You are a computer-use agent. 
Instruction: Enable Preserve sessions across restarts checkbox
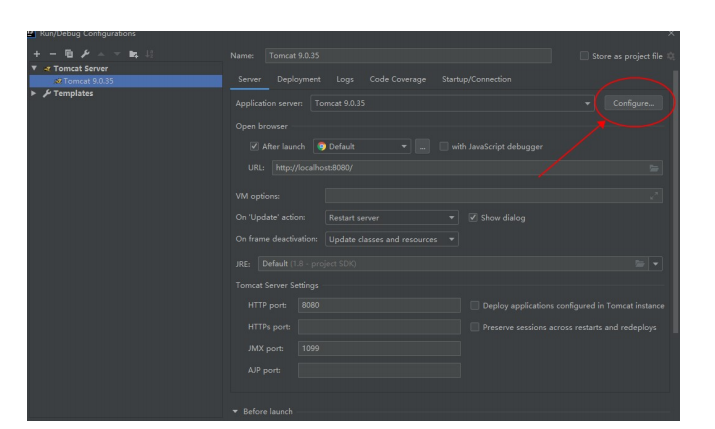475,327
